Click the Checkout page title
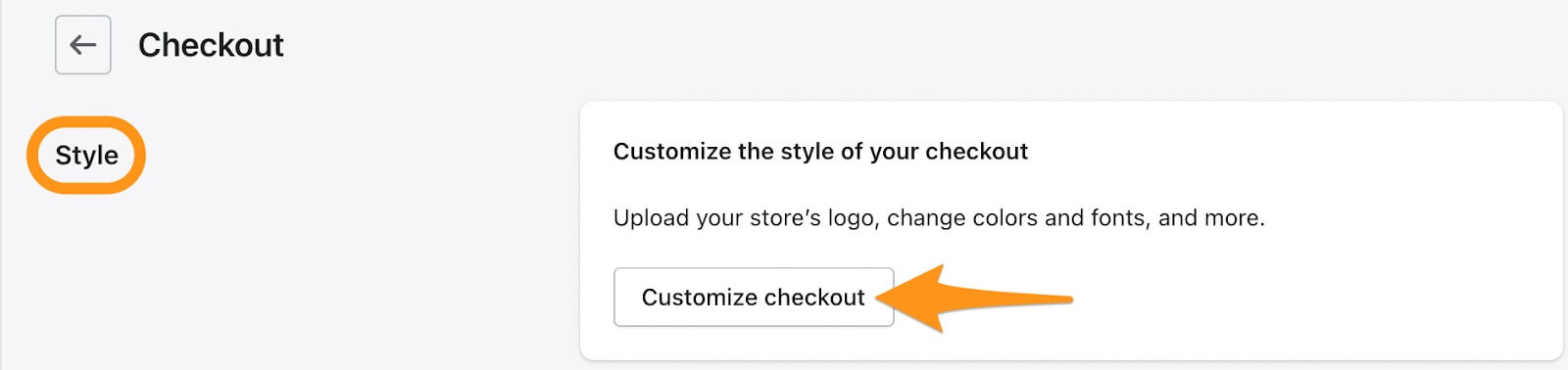This screenshot has width=1568, height=370. (x=211, y=45)
